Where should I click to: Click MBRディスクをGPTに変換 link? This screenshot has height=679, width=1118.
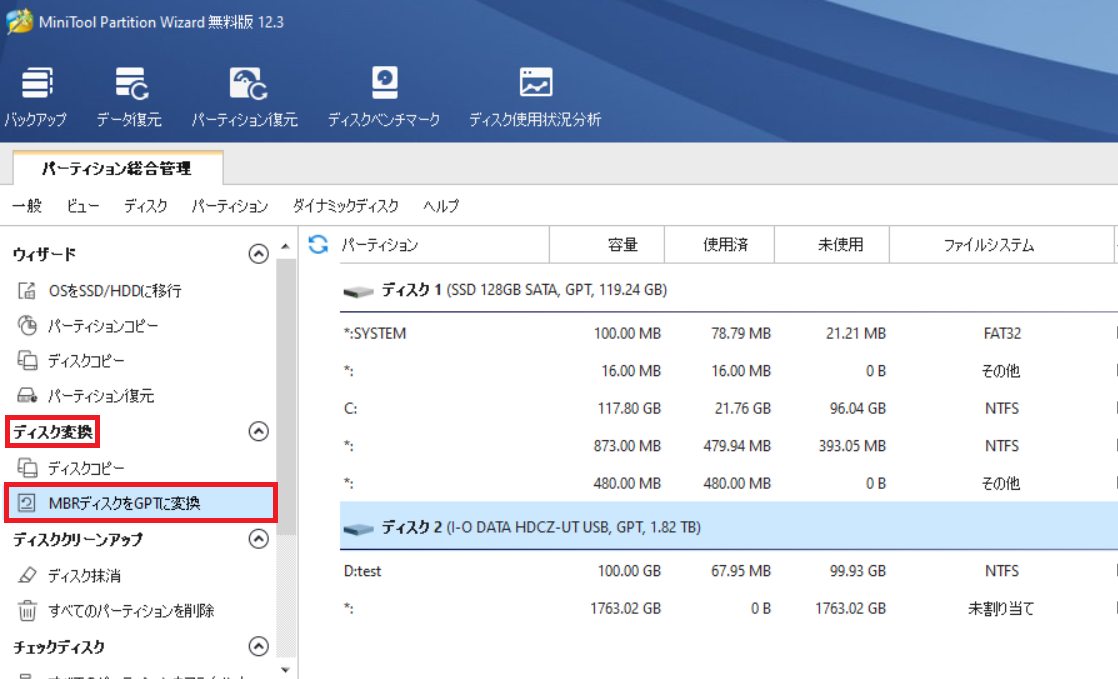point(124,503)
